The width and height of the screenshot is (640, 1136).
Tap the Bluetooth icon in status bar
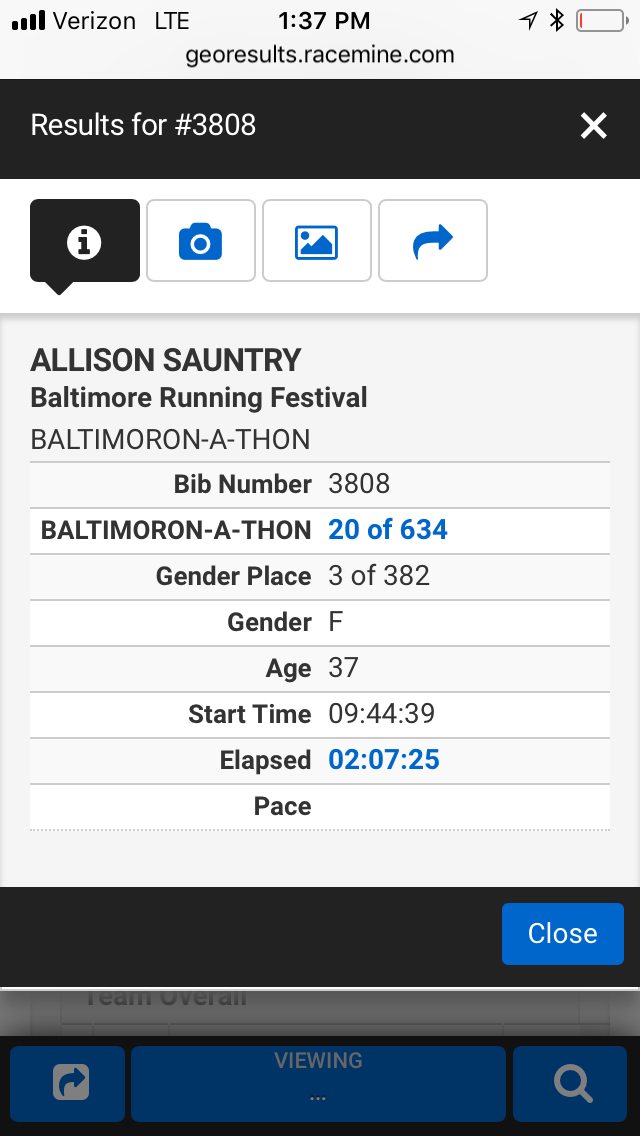pos(558,18)
